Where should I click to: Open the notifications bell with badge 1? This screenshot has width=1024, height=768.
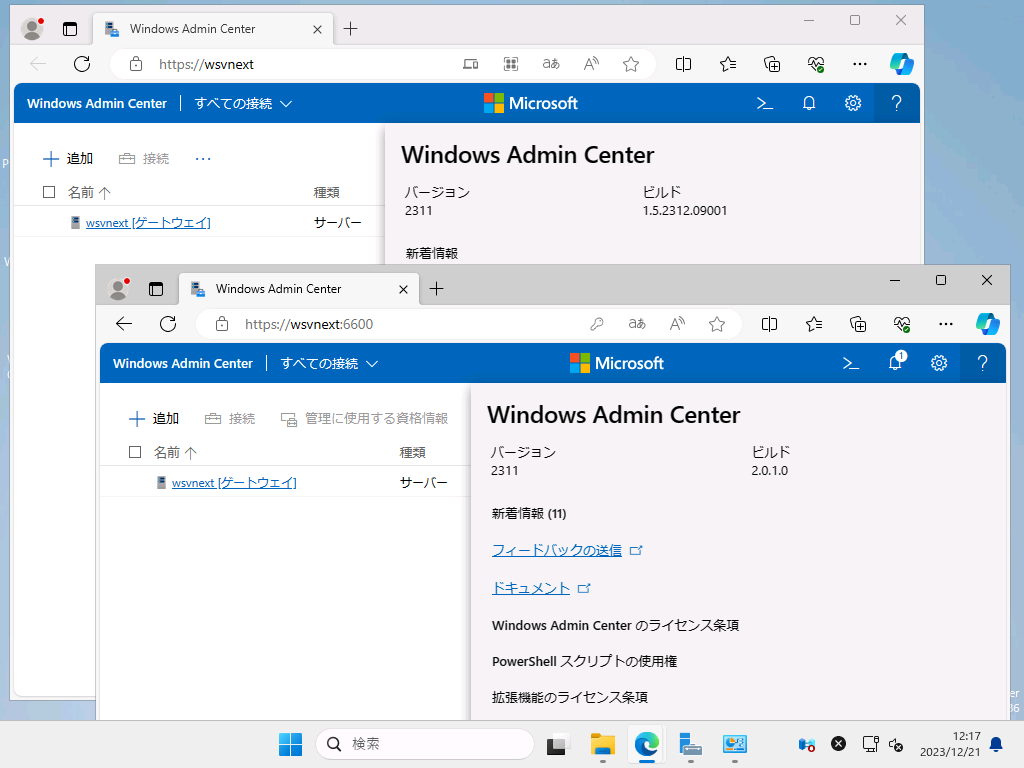coord(895,363)
